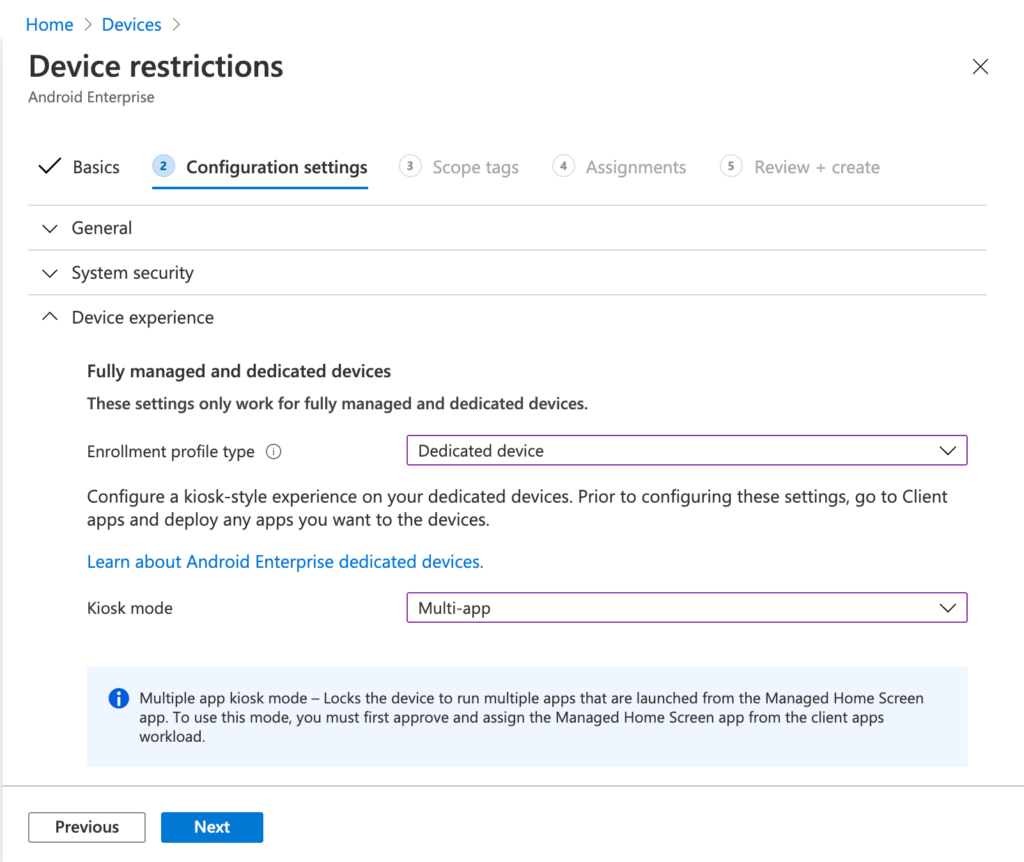This screenshot has height=862, width=1024.
Task: Switch to the Scope tags tab
Action: coord(475,167)
